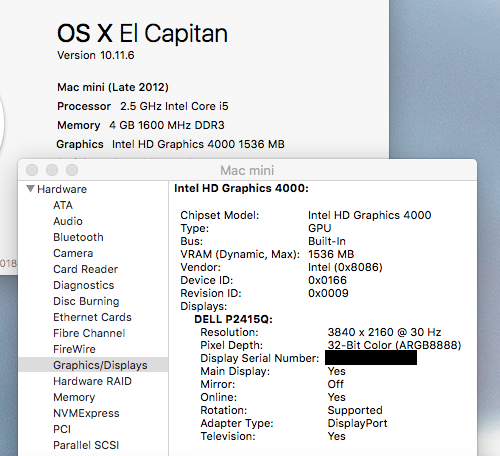Screen dimensions: 500x456
Task: Click the Mirror value Off
Action: click(x=336, y=384)
